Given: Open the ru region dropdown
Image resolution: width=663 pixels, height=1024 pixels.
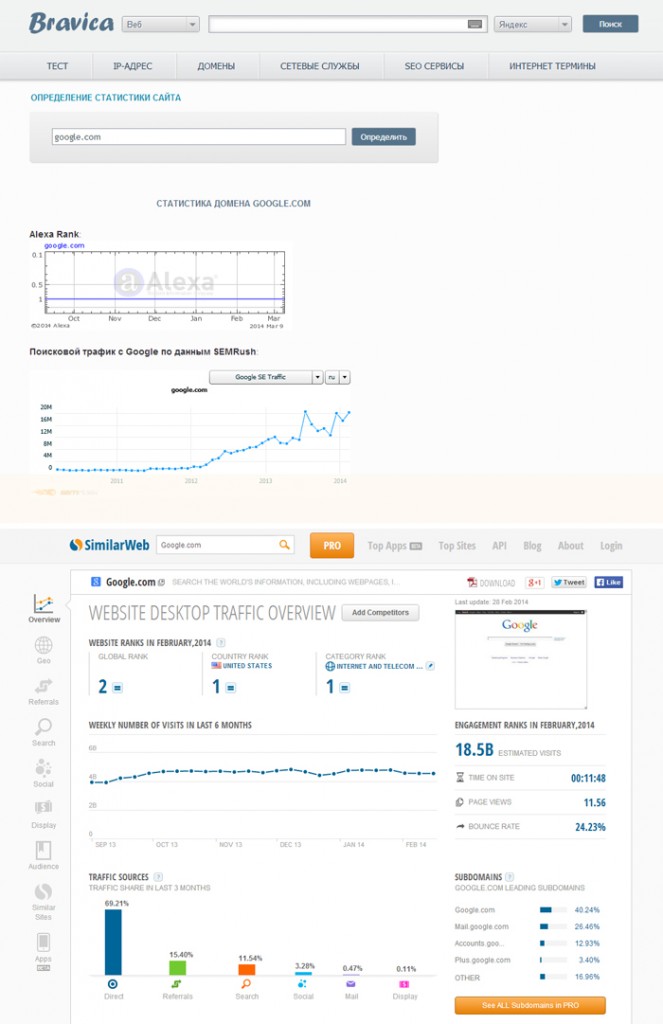Looking at the screenshot, I should (x=338, y=377).
